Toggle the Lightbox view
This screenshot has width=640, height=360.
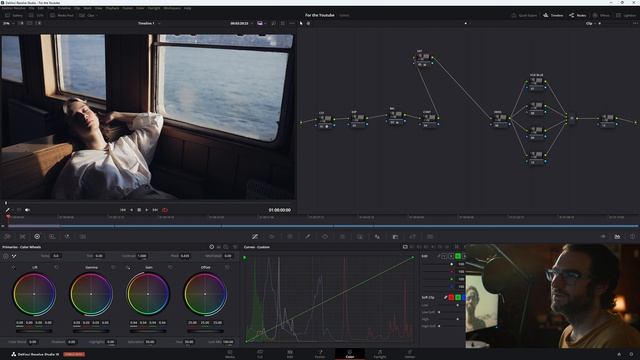[x=626, y=15]
